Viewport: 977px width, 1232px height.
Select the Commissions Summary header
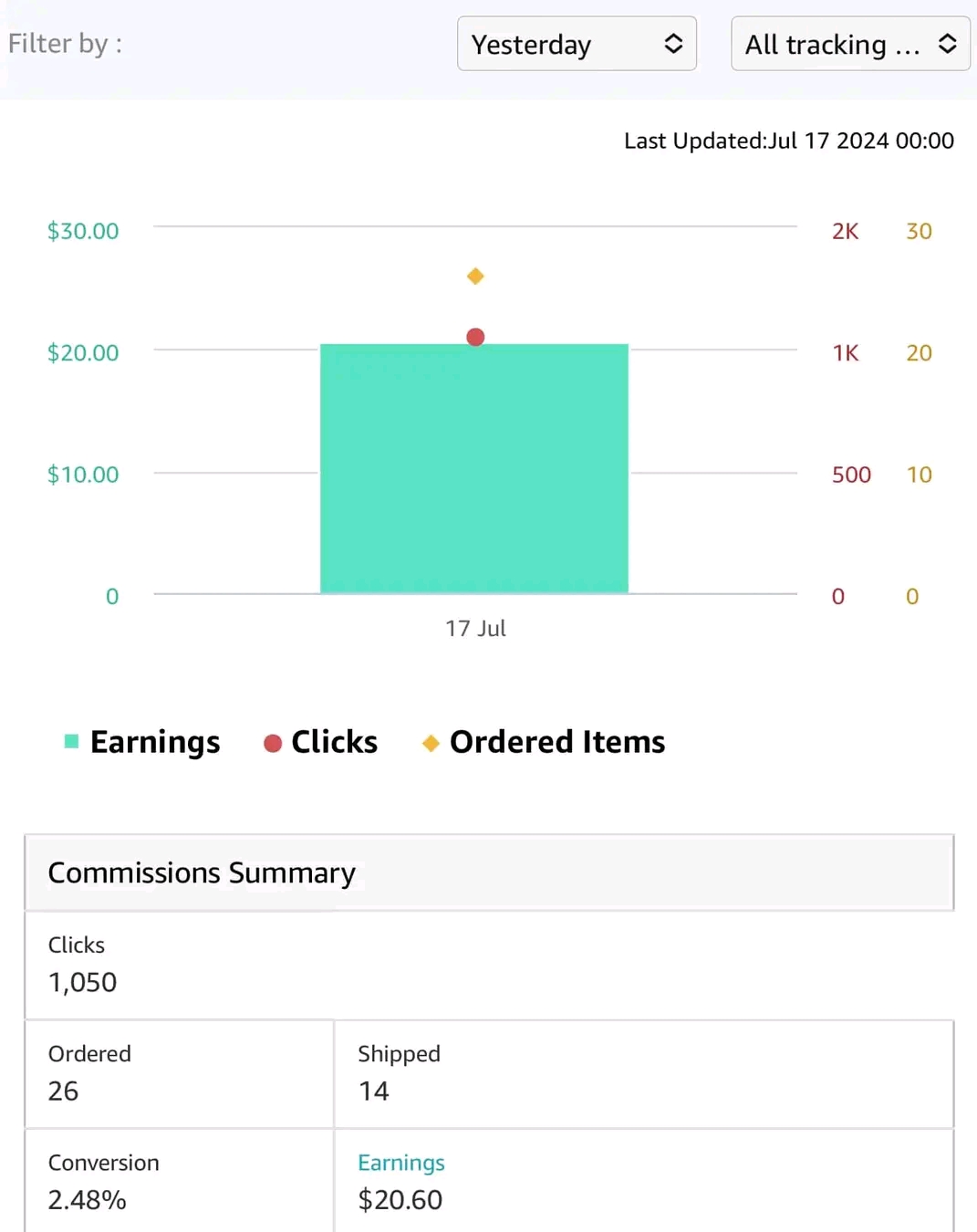coord(202,872)
